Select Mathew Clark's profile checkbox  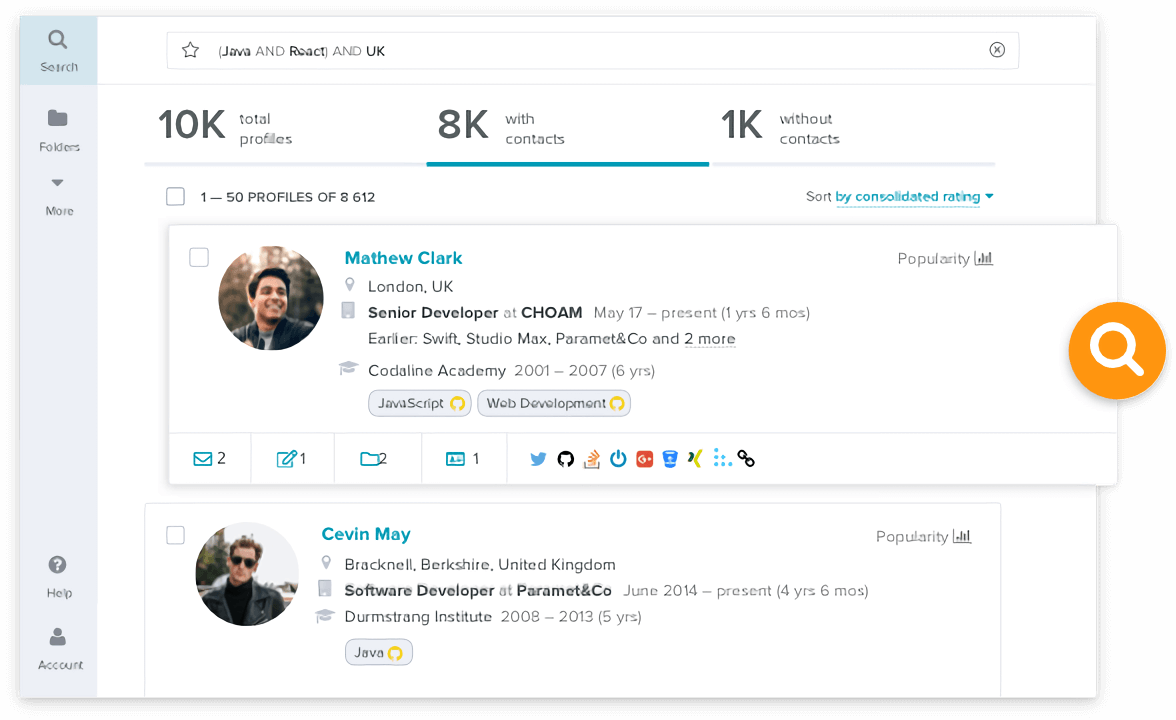(x=198, y=257)
